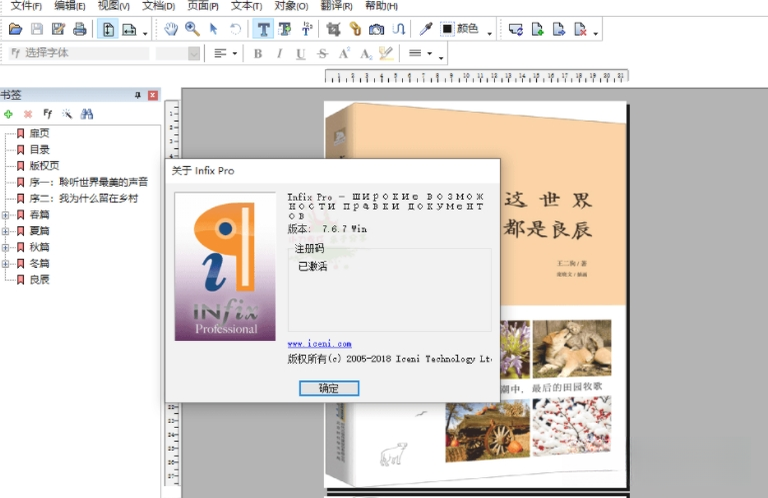The height and width of the screenshot is (498, 768).
Task: Toggle Superscript formatting
Action: (x=344, y=53)
